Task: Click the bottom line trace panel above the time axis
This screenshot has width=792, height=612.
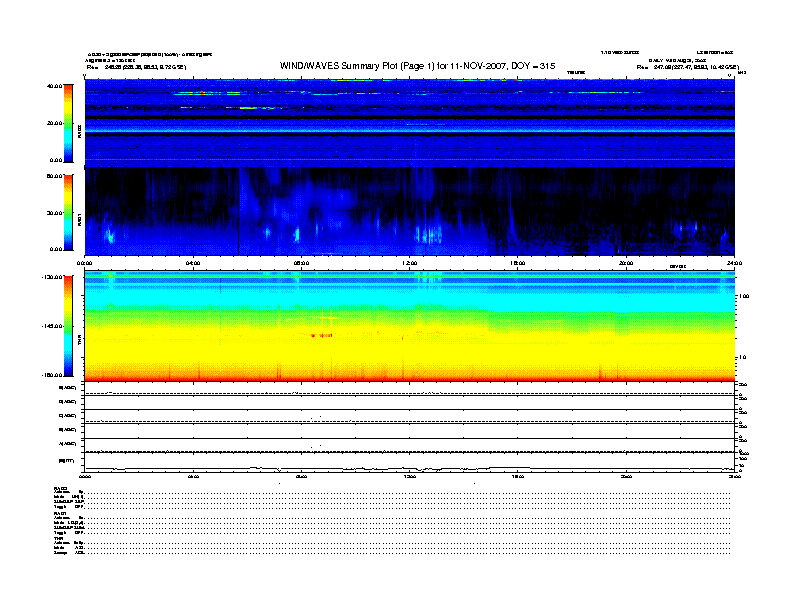Action: 410,462
